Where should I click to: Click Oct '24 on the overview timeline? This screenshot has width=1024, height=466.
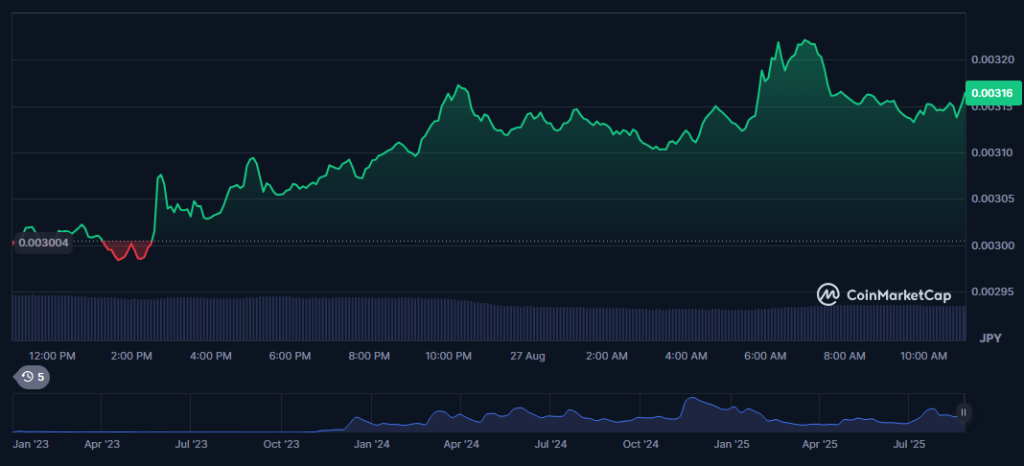click(640, 443)
